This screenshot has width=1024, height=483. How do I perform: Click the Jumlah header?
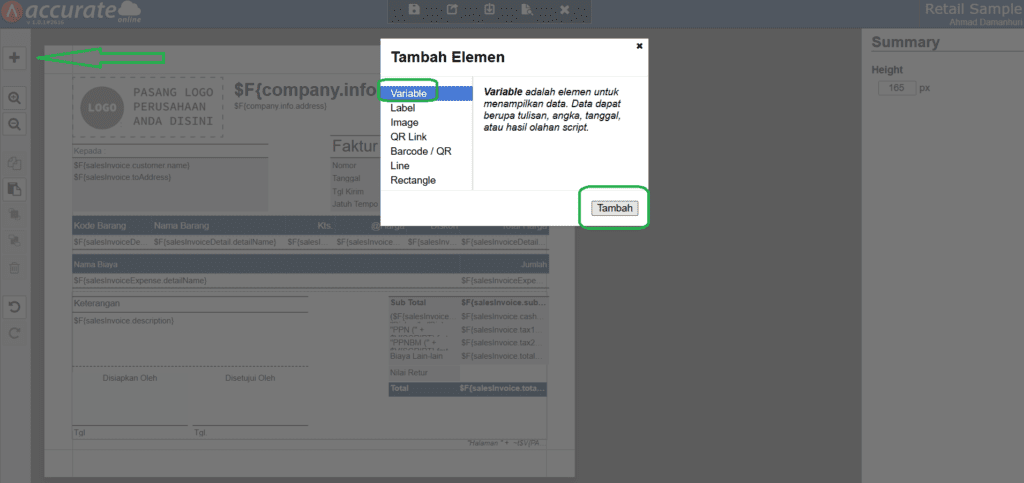[534, 264]
